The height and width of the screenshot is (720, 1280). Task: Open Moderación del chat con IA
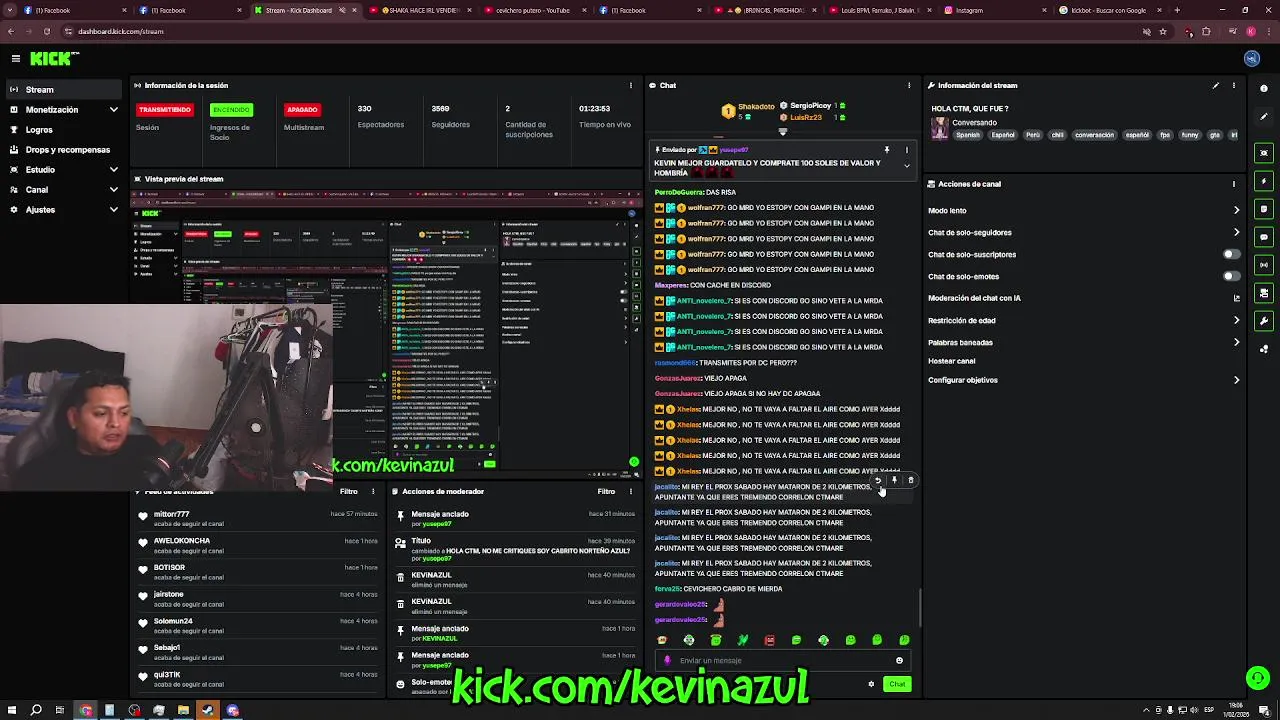tap(1084, 298)
